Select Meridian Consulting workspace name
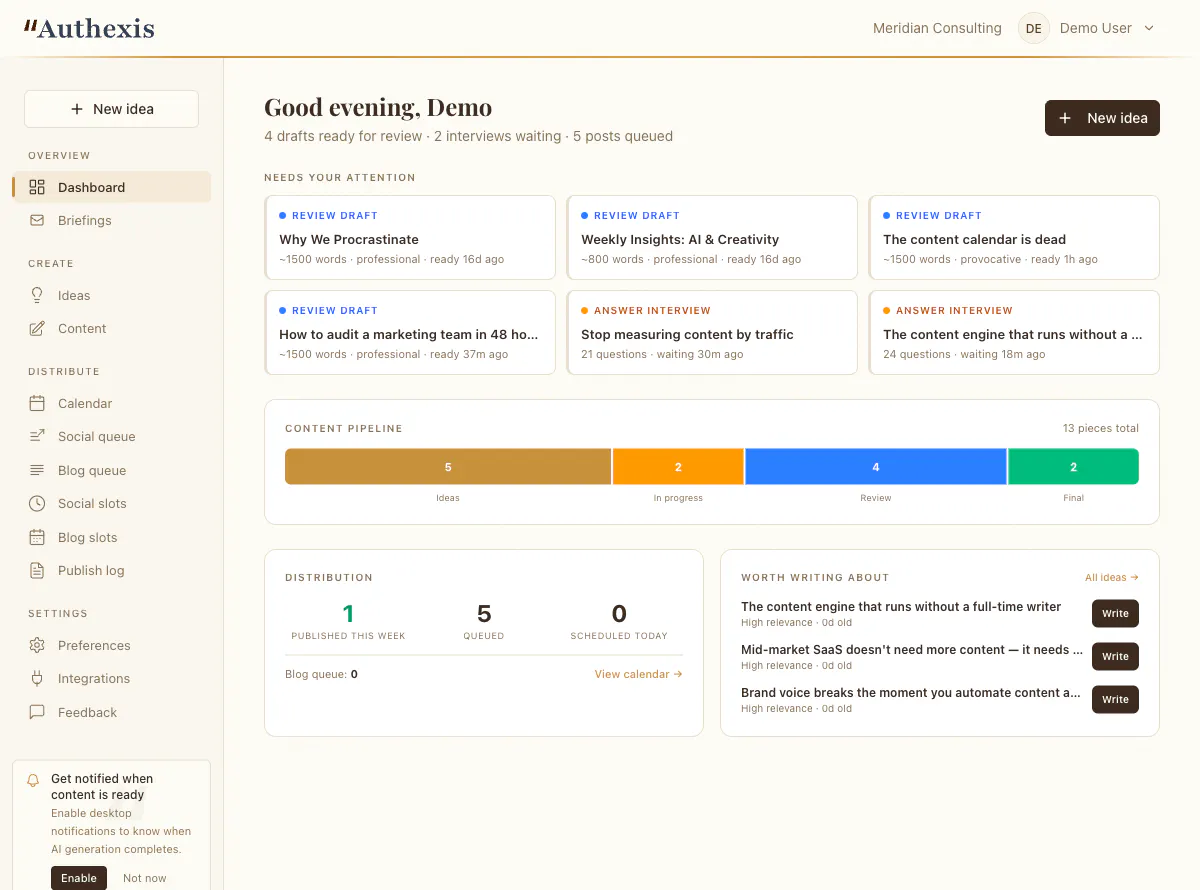Screen dimensions: 1200x890 (937, 28)
